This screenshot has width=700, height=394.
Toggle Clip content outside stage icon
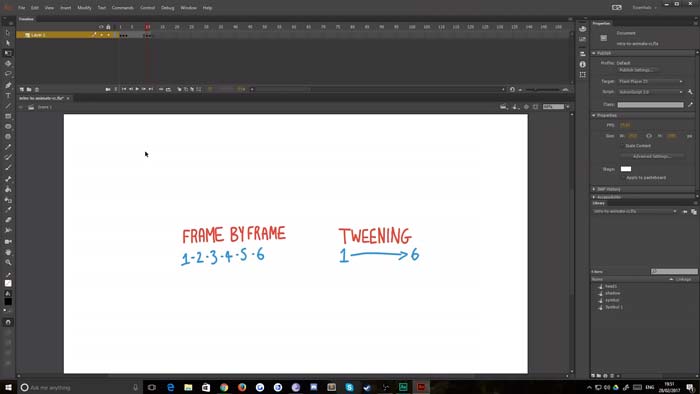point(536,107)
